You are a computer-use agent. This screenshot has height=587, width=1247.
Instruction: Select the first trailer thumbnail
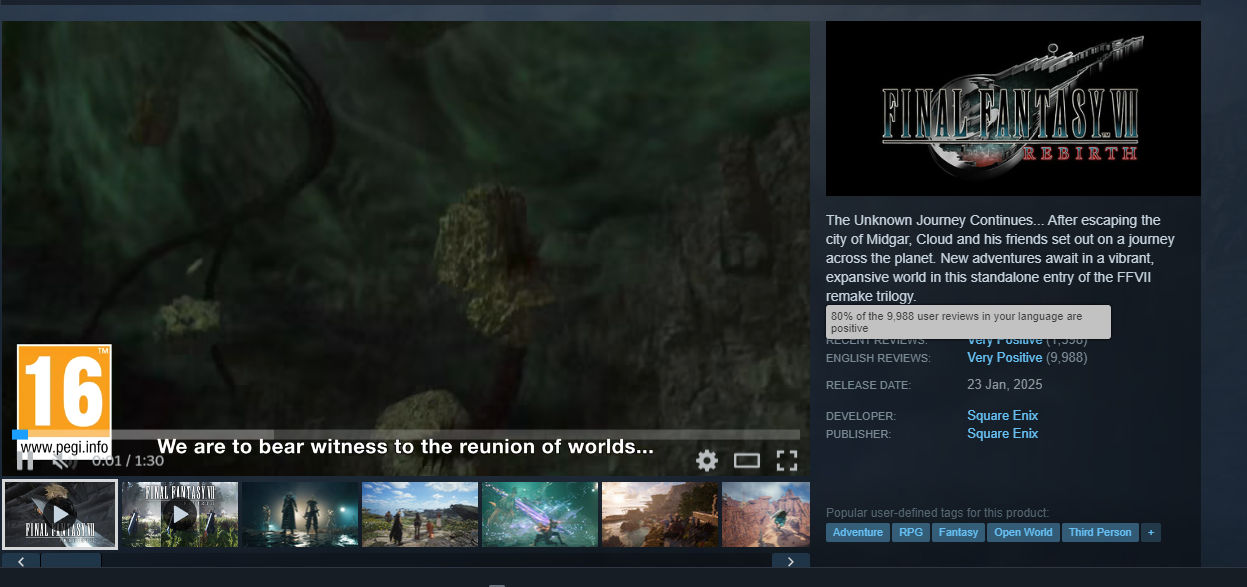tap(60, 515)
